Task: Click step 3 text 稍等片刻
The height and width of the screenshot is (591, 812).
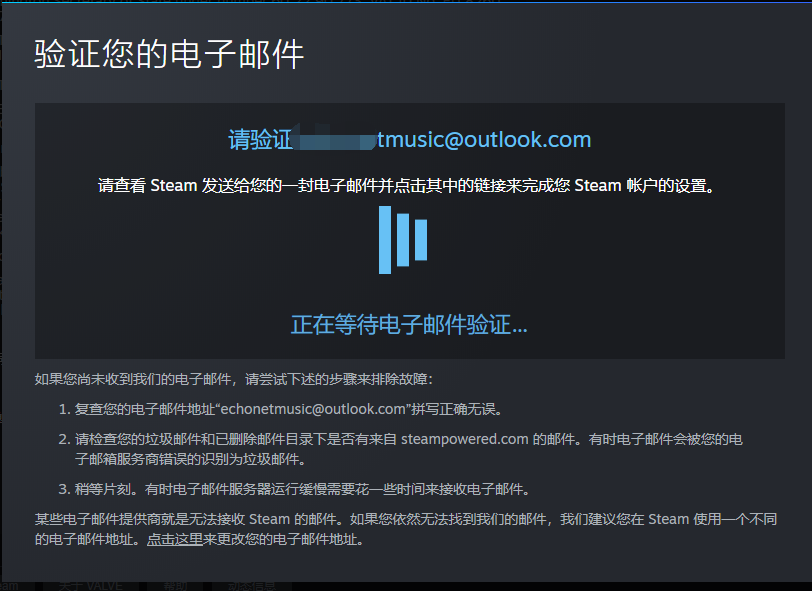Action: coord(302,489)
